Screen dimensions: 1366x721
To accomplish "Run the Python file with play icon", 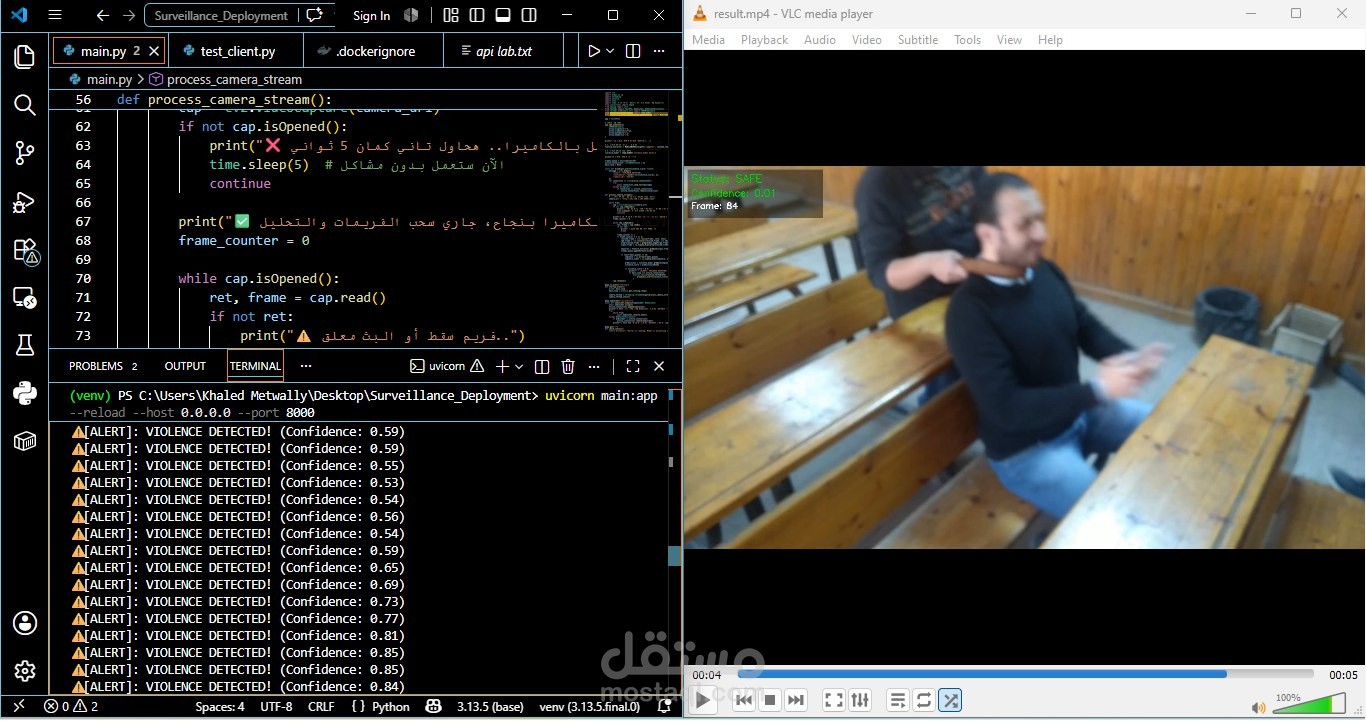I will point(594,51).
